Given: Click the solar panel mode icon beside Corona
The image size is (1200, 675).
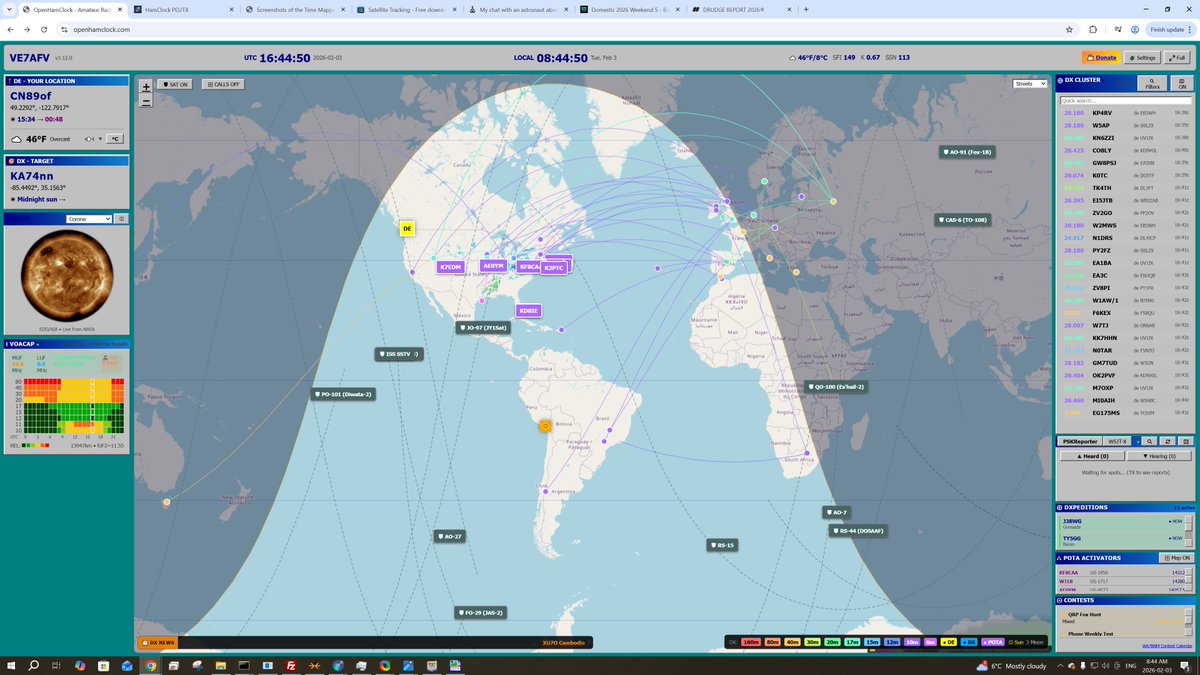Looking at the screenshot, I should pos(121,218).
